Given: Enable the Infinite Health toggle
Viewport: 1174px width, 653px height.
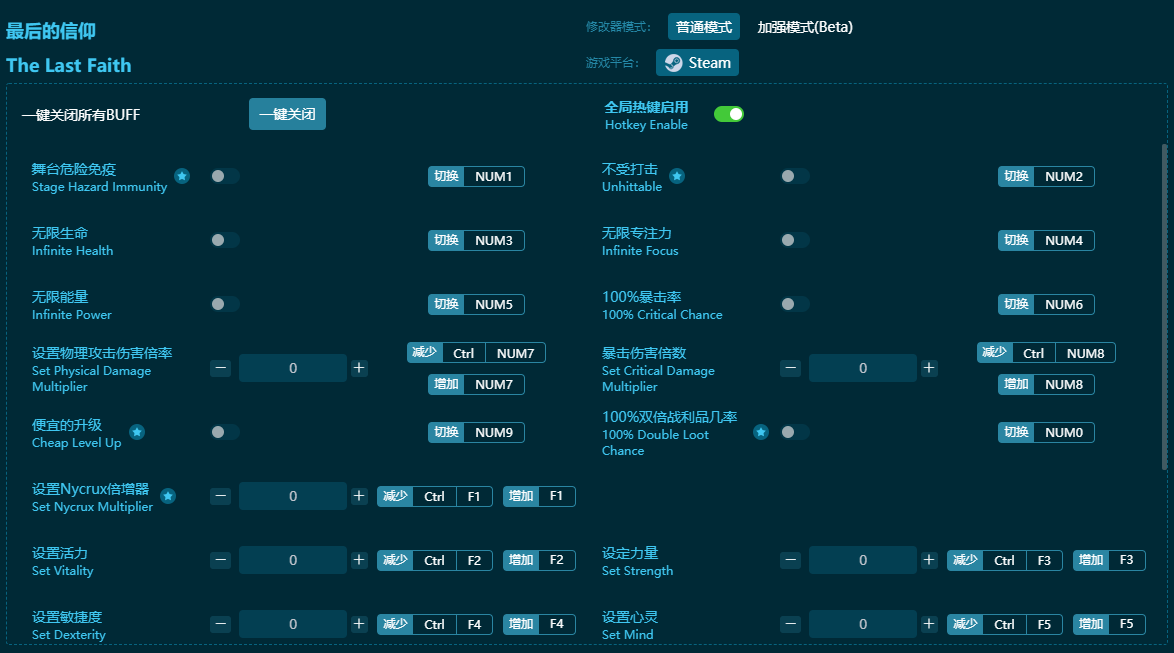Looking at the screenshot, I should pos(225,240).
